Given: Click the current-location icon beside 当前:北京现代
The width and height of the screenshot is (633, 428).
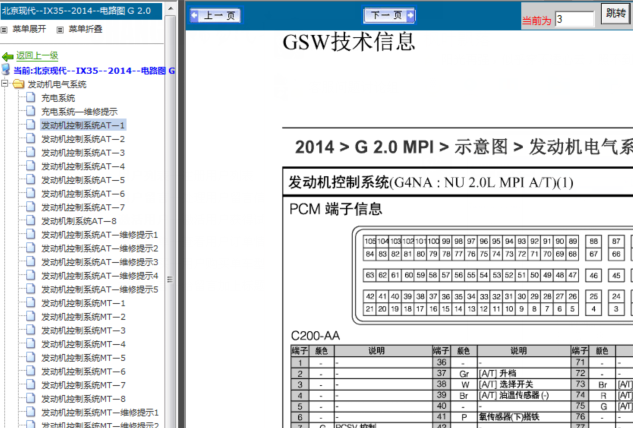Looking at the screenshot, I should pyautogui.click(x=6, y=69).
